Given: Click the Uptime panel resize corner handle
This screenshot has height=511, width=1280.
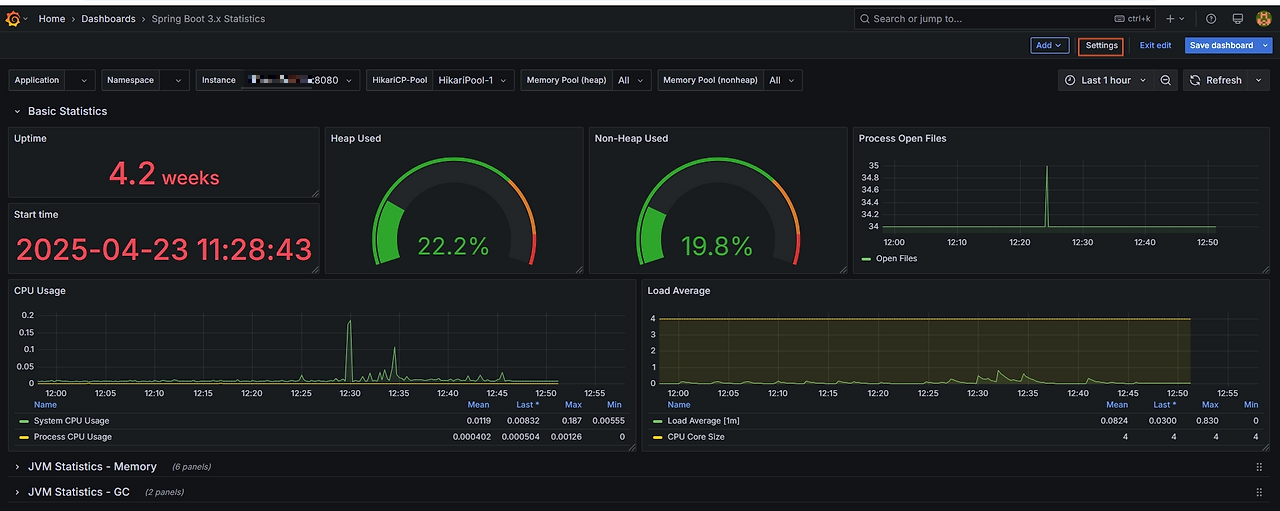Looking at the screenshot, I should coord(315,193).
